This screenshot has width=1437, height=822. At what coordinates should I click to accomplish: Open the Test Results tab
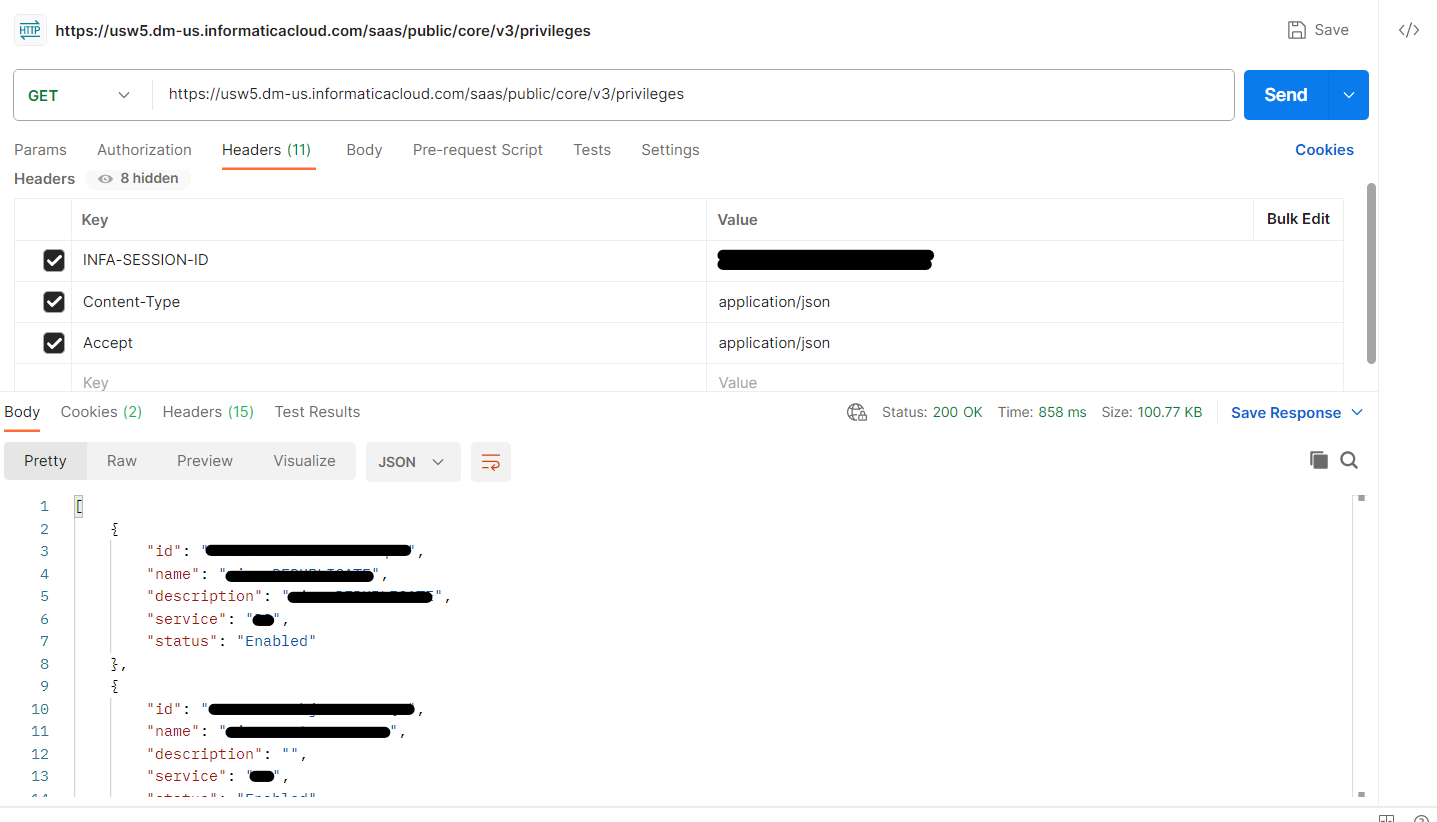coord(317,412)
